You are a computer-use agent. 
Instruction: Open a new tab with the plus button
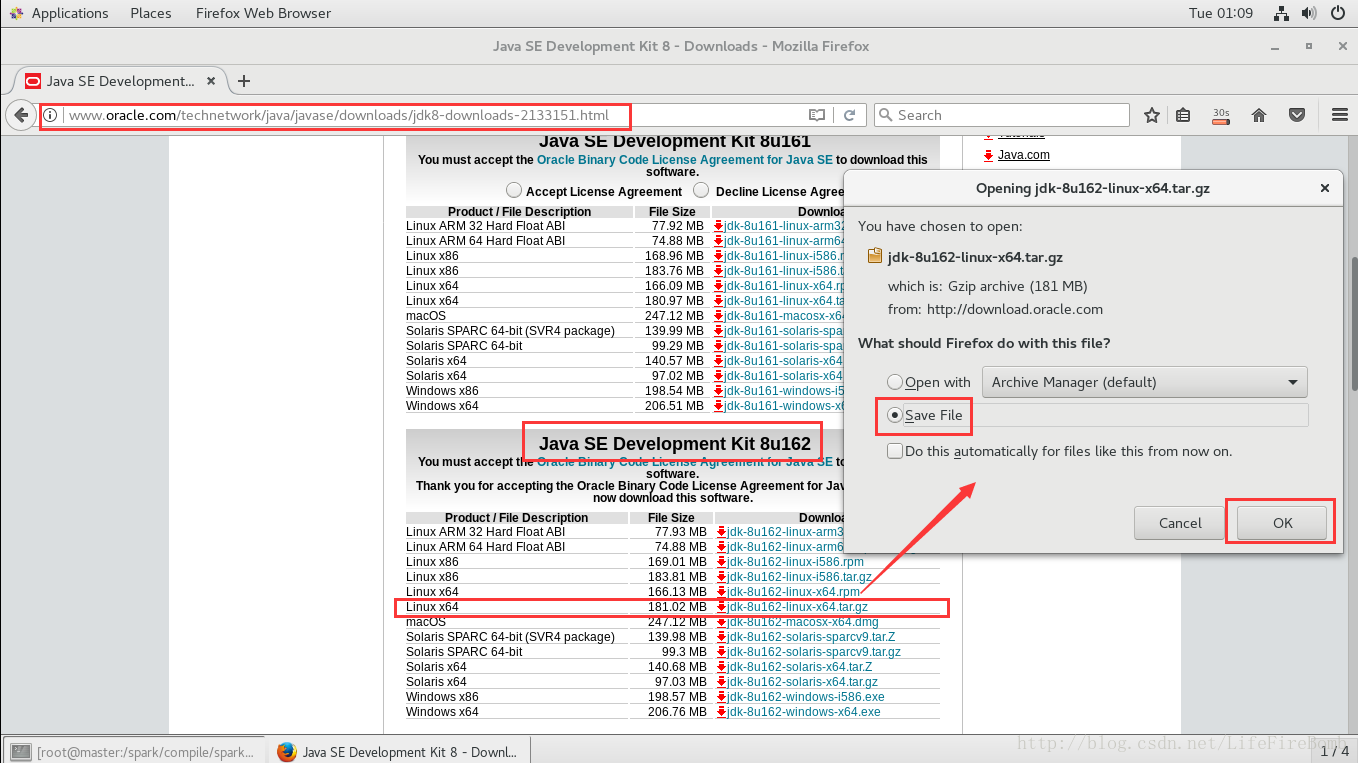pyautogui.click(x=244, y=81)
